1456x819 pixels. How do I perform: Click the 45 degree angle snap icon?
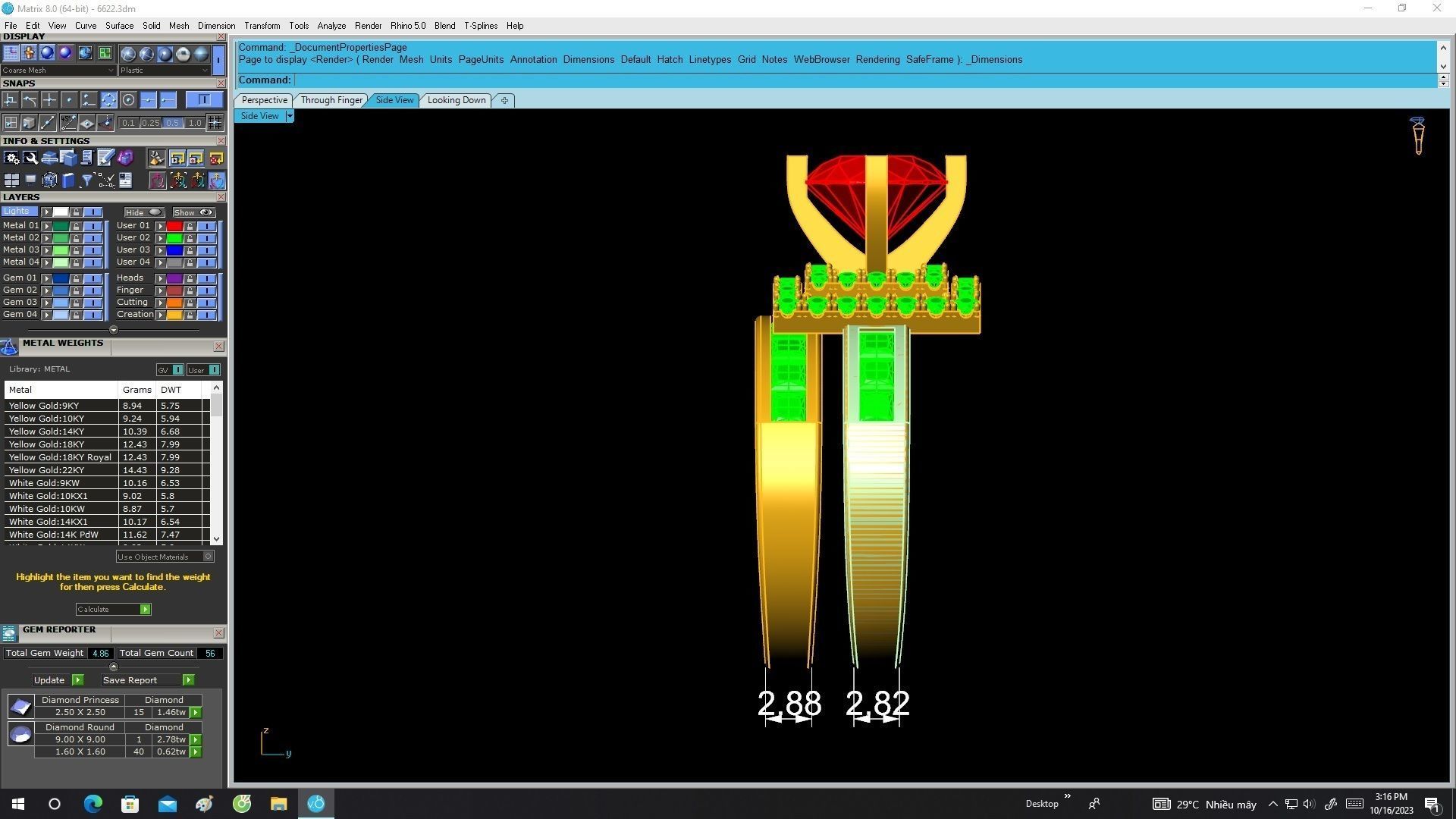click(x=68, y=123)
